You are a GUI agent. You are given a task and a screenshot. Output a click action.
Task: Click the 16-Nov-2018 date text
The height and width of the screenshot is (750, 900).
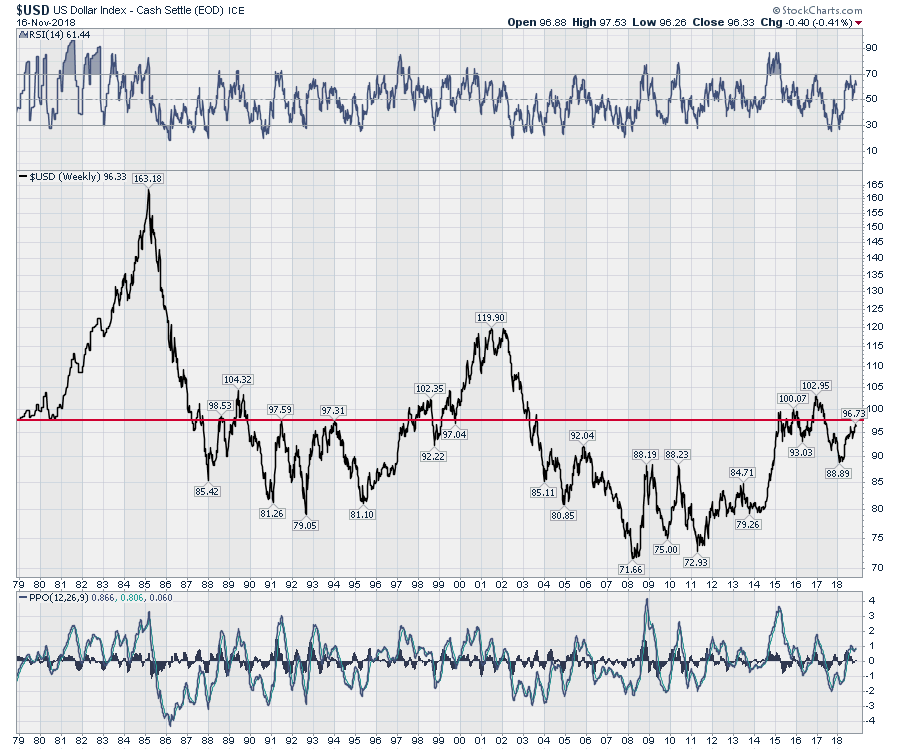[45, 22]
